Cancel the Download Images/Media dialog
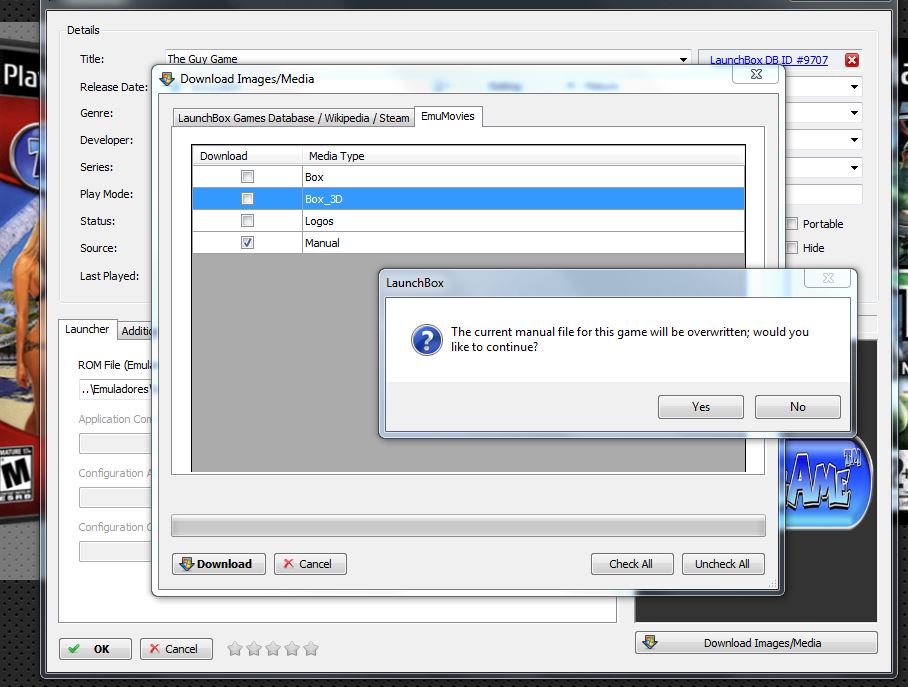Screen dimensions: 908x687 (x=310, y=564)
